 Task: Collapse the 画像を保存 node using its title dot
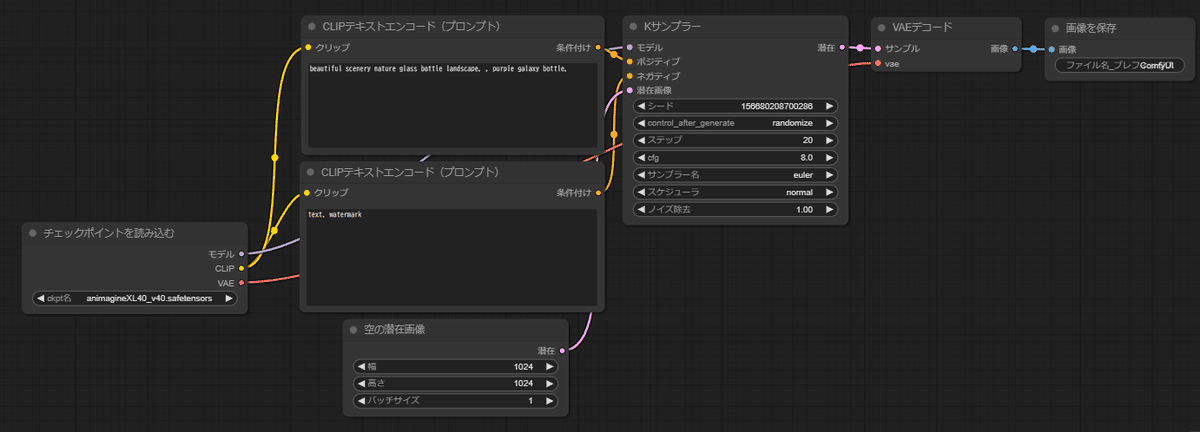(x=1056, y=27)
